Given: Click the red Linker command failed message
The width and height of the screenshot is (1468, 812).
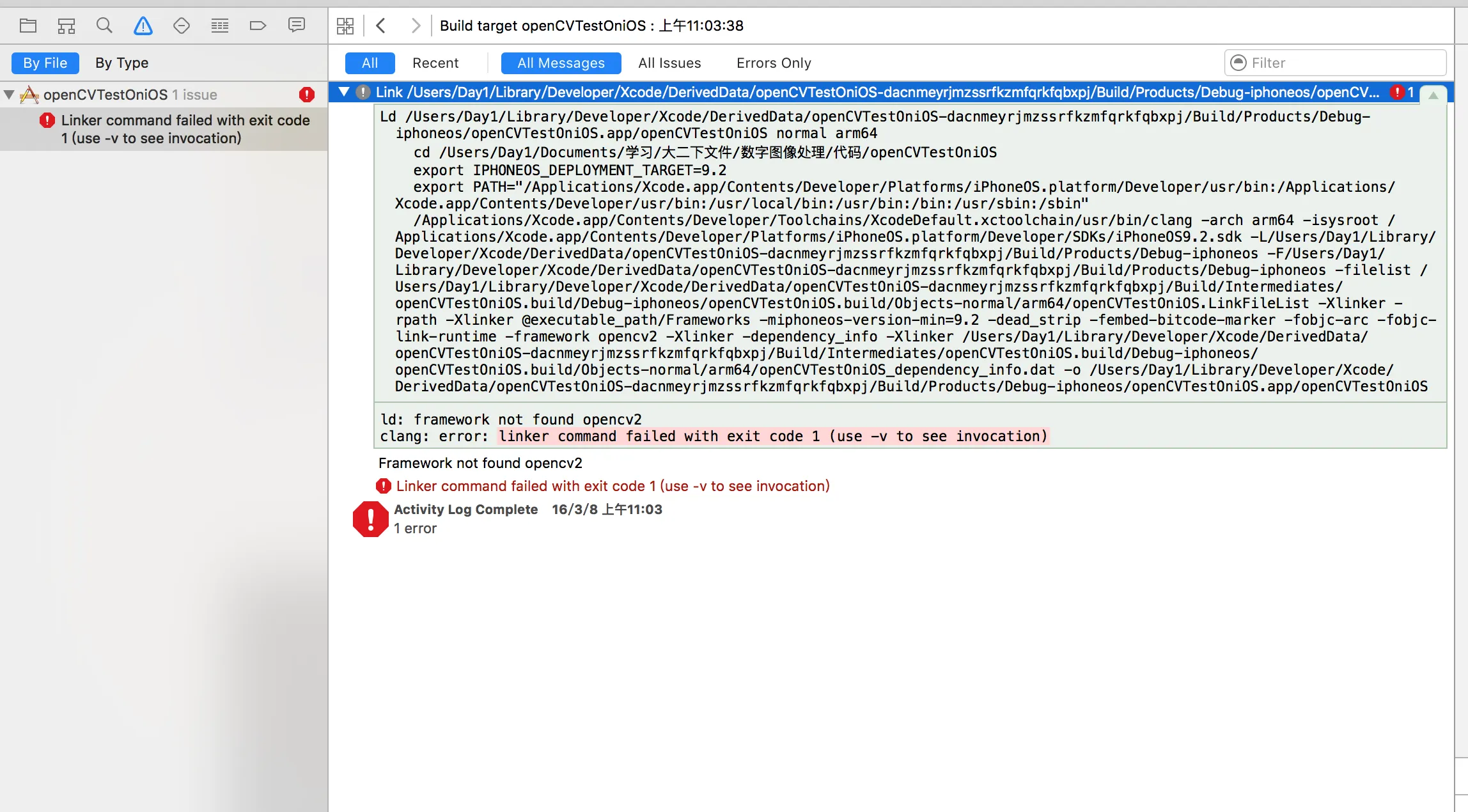Looking at the screenshot, I should click(x=613, y=486).
